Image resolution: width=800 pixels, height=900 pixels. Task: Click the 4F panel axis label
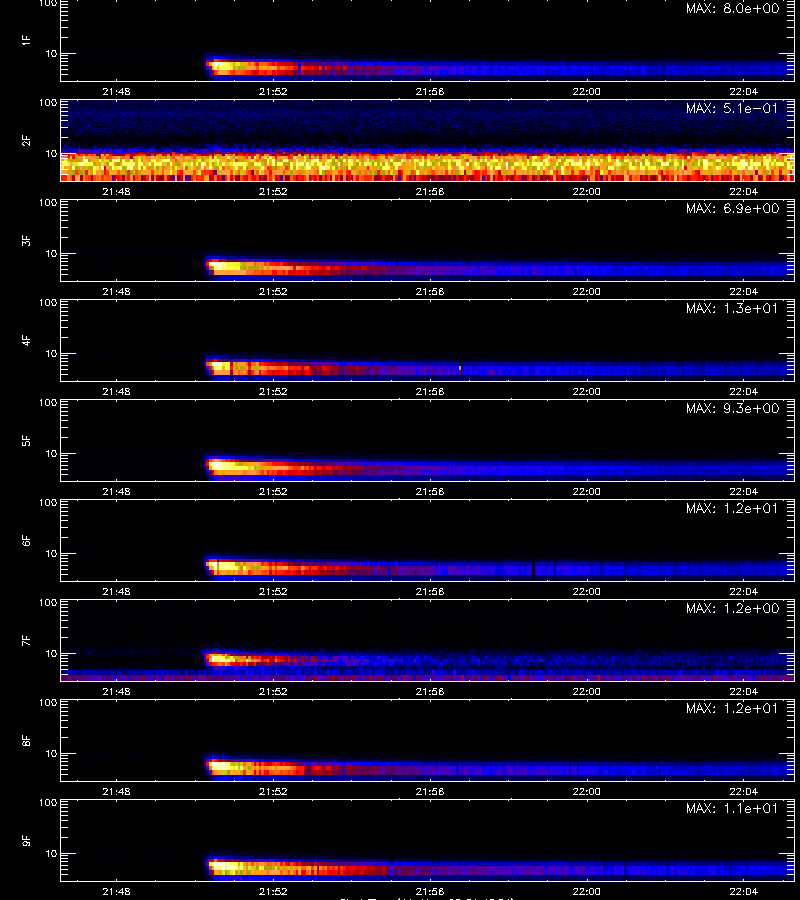[25, 340]
